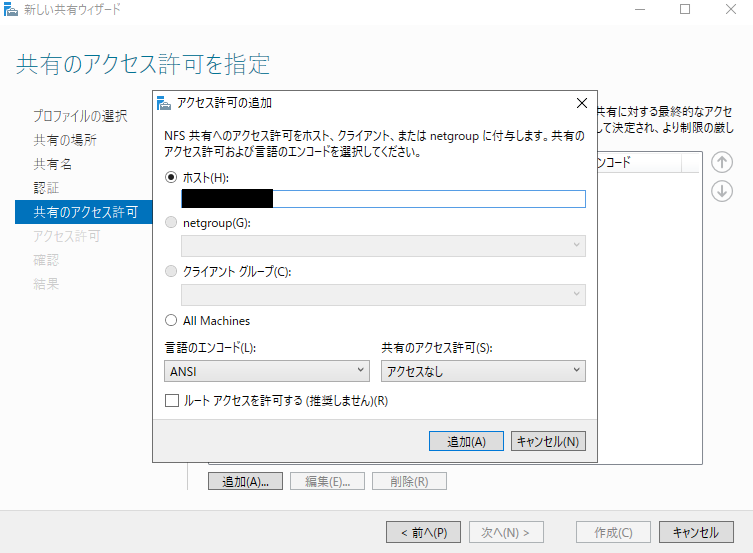Open the 言語のエンコード ANSI dropdown
Screen dimensions: 753x553
click(x=267, y=371)
